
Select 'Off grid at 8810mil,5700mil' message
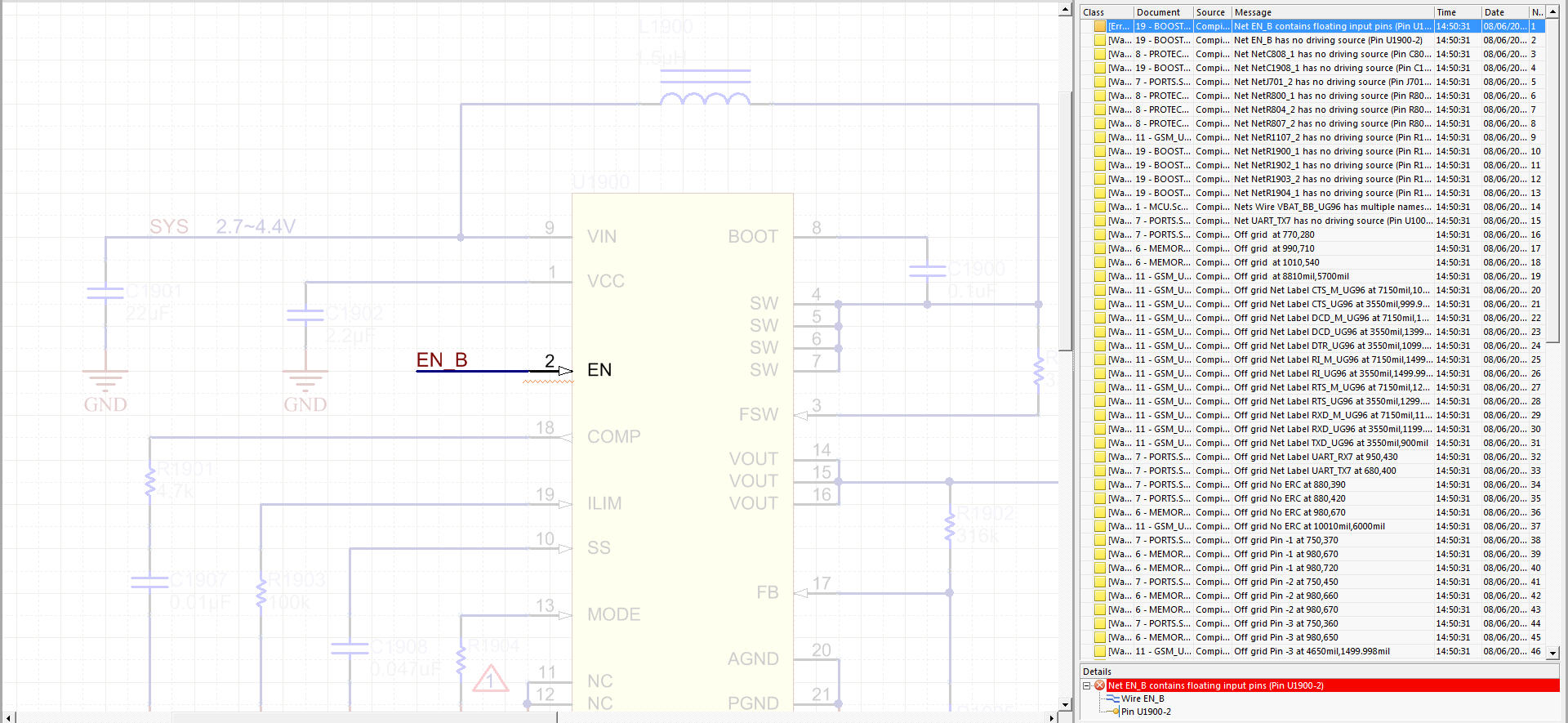(1313, 276)
